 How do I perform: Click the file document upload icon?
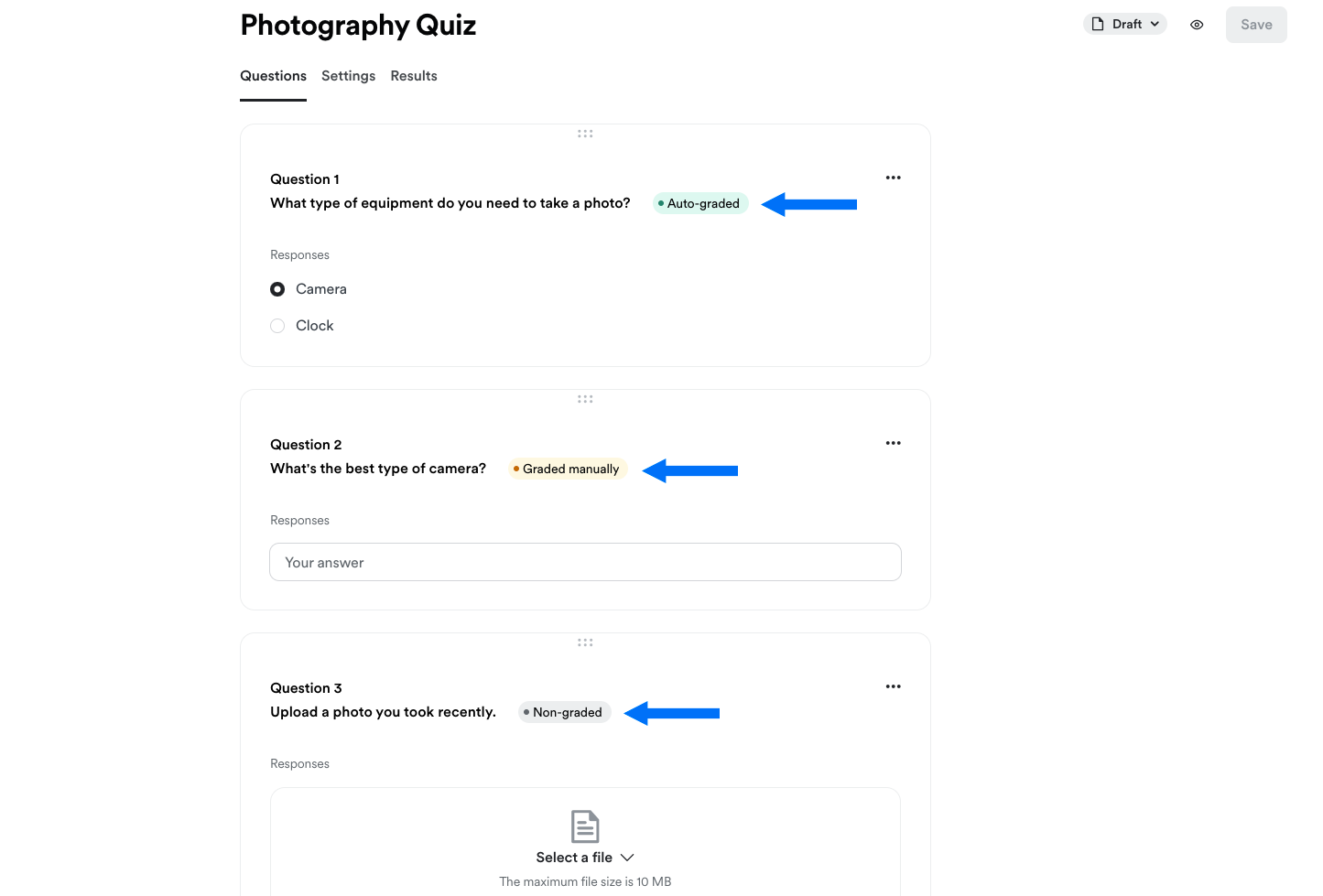point(585,826)
